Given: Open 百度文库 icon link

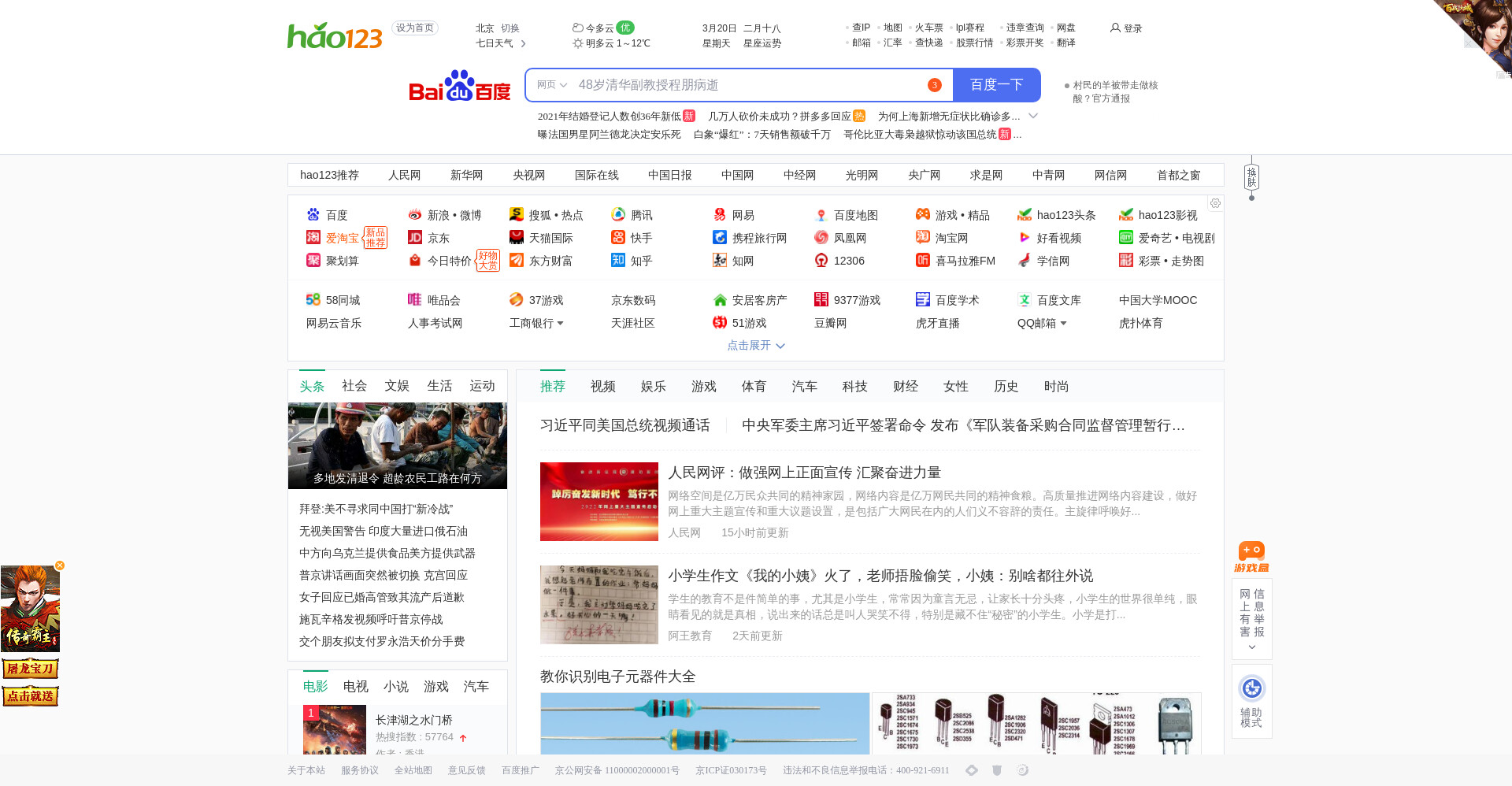Looking at the screenshot, I should (1025, 300).
